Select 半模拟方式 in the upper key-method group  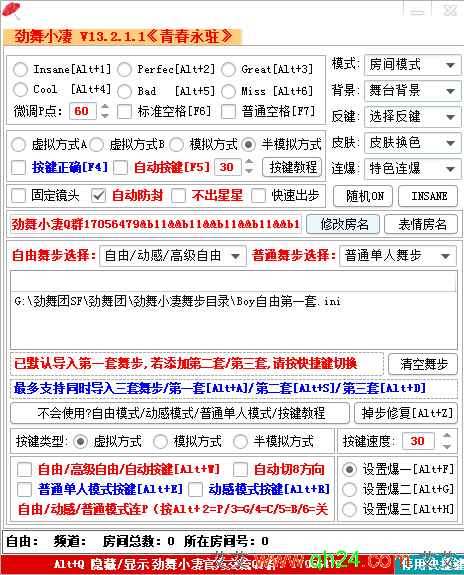(249, 145)
